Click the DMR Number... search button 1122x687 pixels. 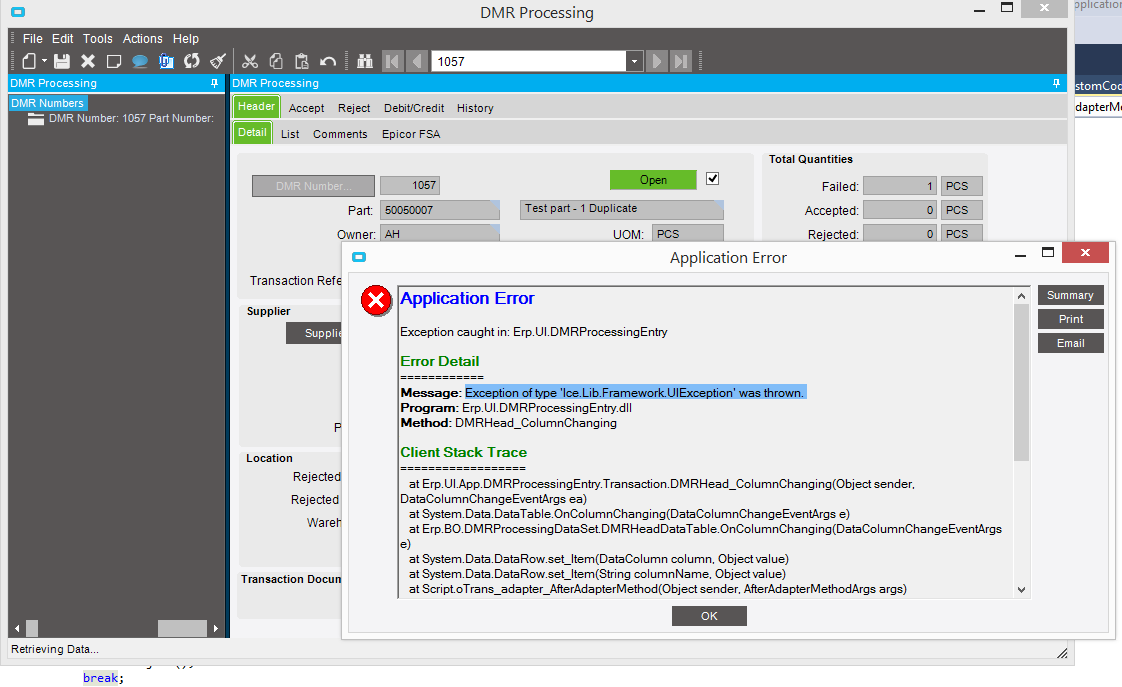click(313, 186)
